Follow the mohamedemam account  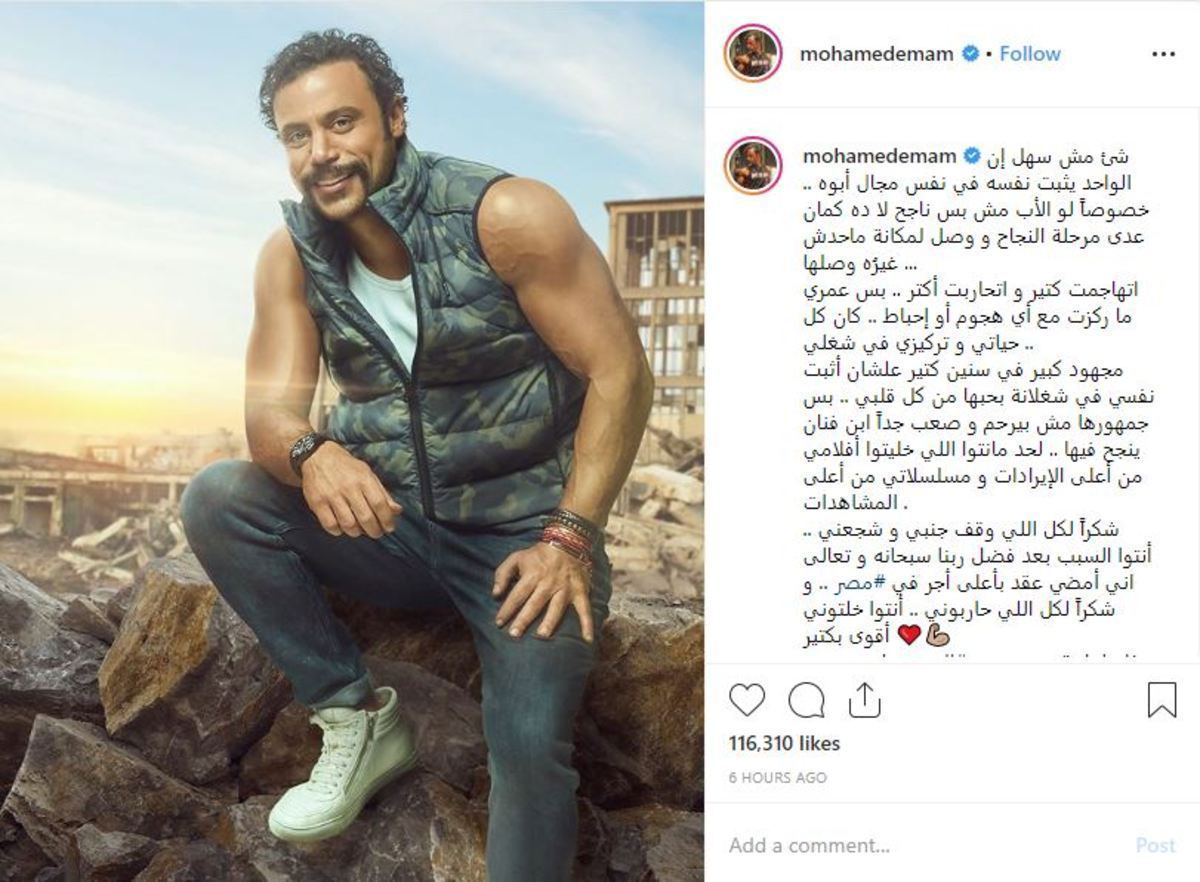tap(1030, 54)
